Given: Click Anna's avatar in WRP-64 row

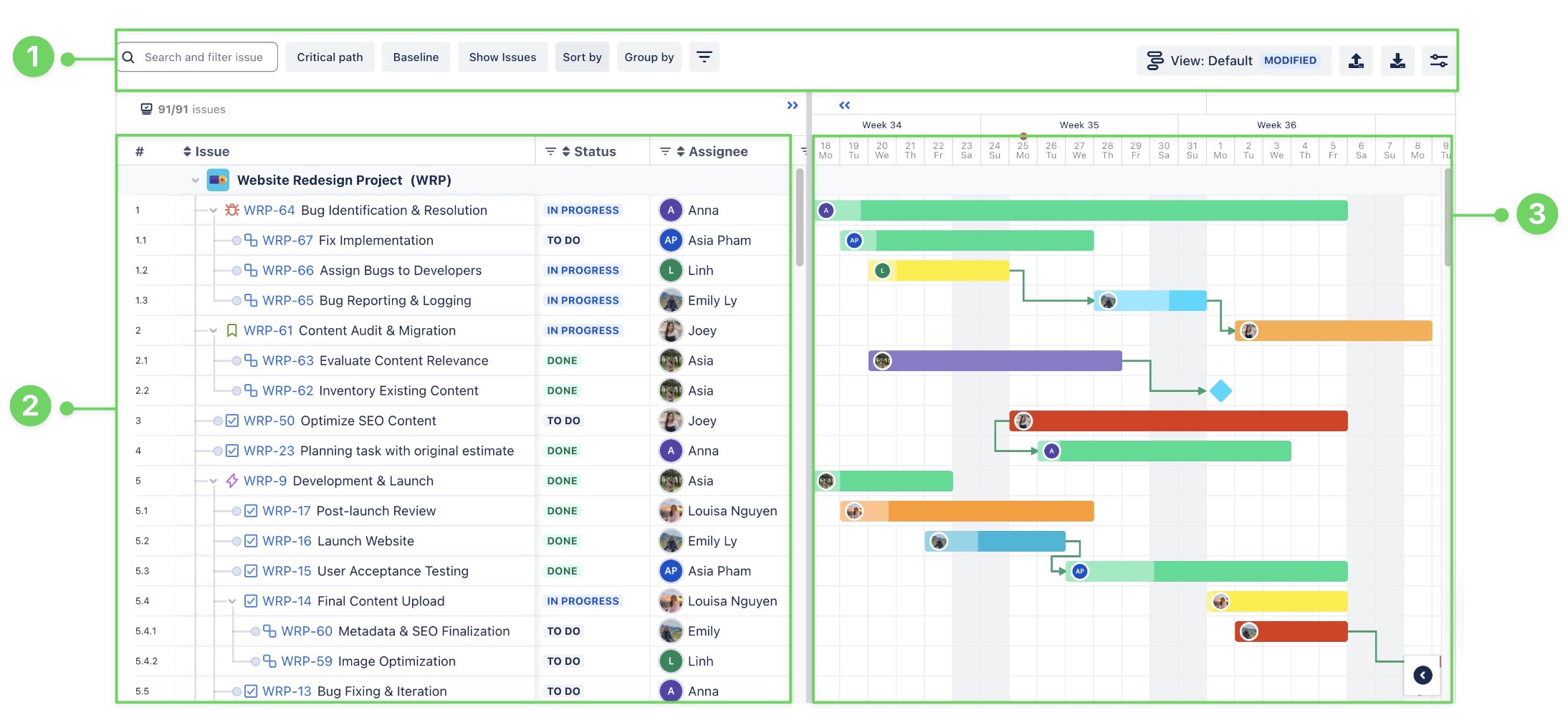Looking at the screenshot, I should (x=671, y=210).
